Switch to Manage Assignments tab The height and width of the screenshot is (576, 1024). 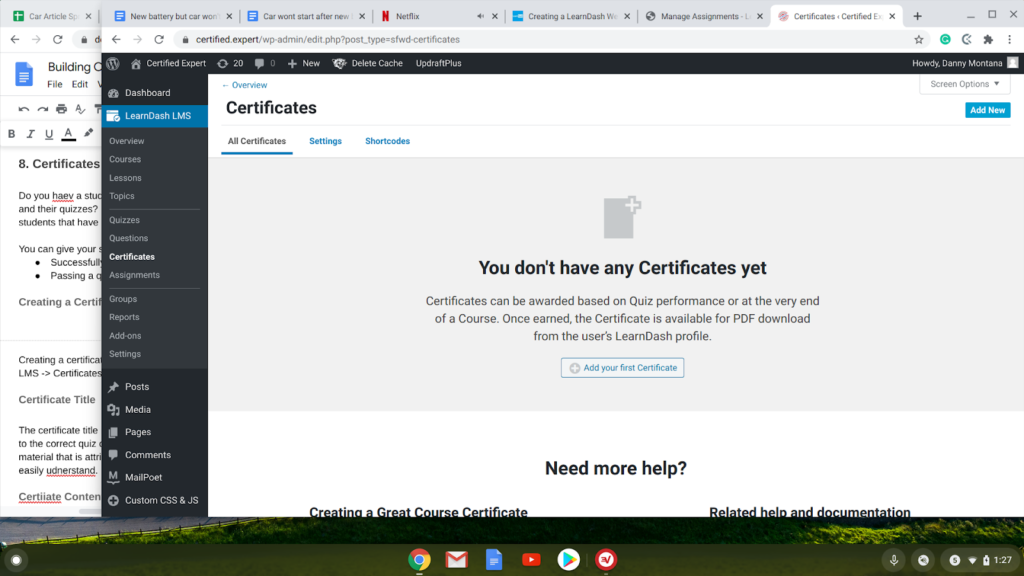pos(704,16)
